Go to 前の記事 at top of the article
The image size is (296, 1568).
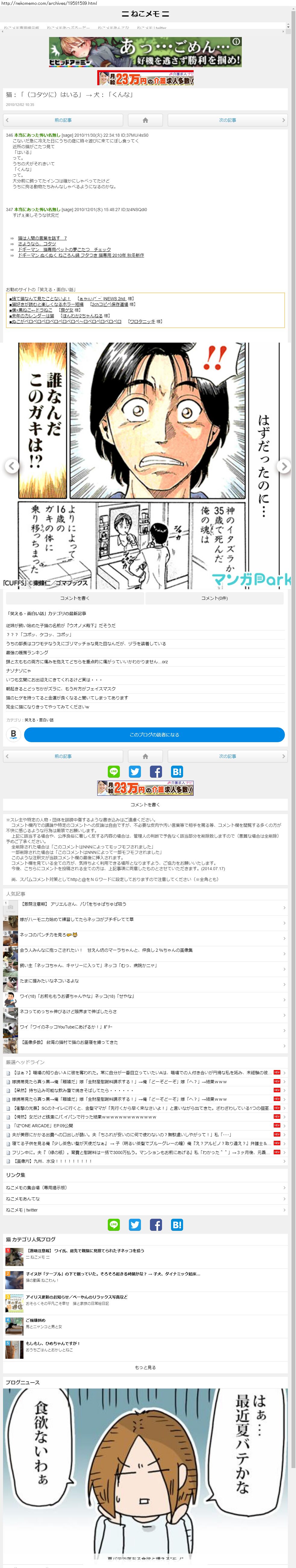[x=63, y=120]
